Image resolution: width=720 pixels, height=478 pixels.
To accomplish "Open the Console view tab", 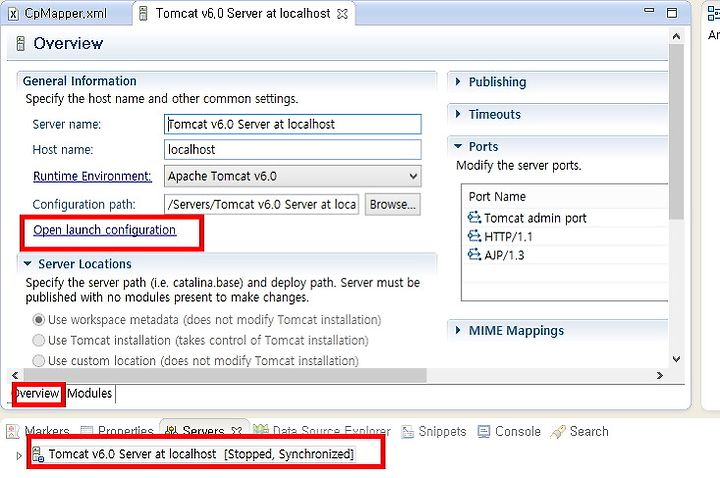I will pyautogui.click(x=509, y=432).
